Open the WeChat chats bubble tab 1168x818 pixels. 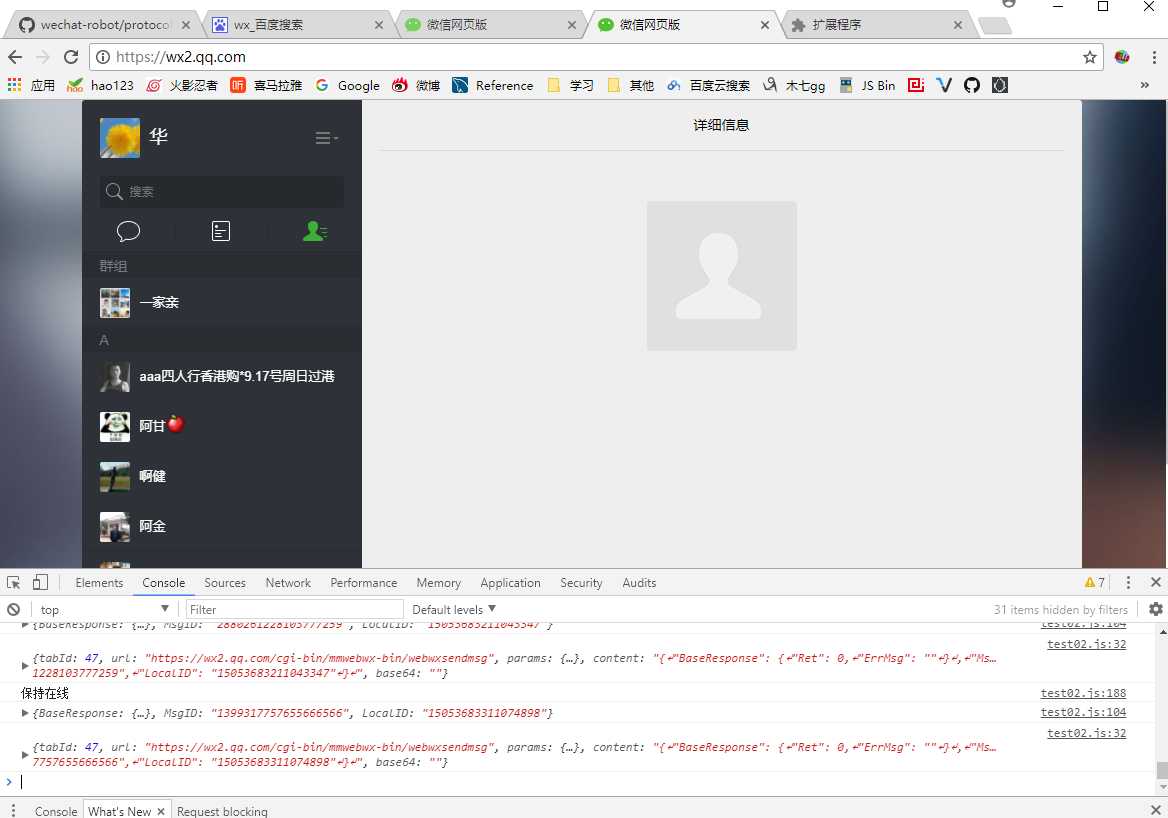point(128,231)
